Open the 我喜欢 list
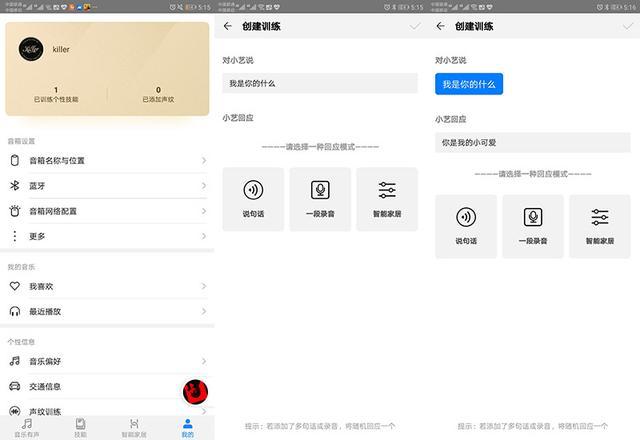The width and height of the screenshot is (640, 440). 107,286
